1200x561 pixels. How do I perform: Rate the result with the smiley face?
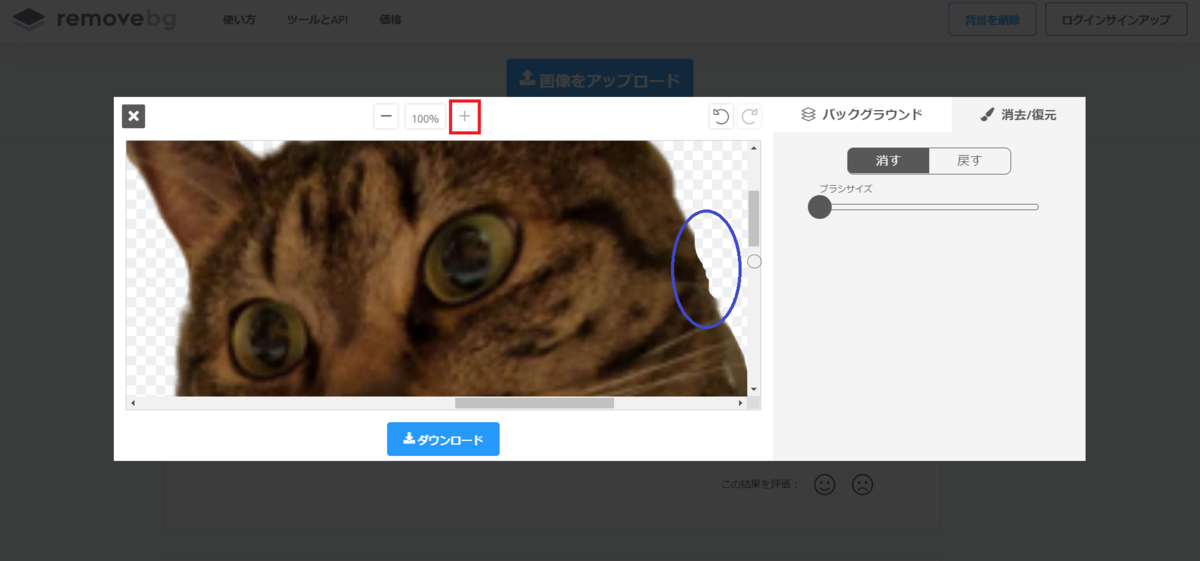(824, 484)
